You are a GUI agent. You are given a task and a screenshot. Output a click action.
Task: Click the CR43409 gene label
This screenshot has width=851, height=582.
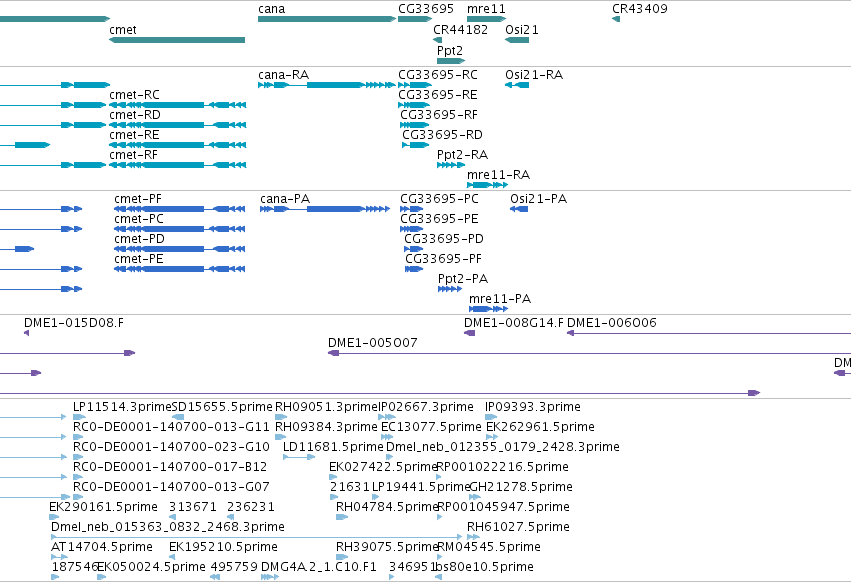point(640,9)
